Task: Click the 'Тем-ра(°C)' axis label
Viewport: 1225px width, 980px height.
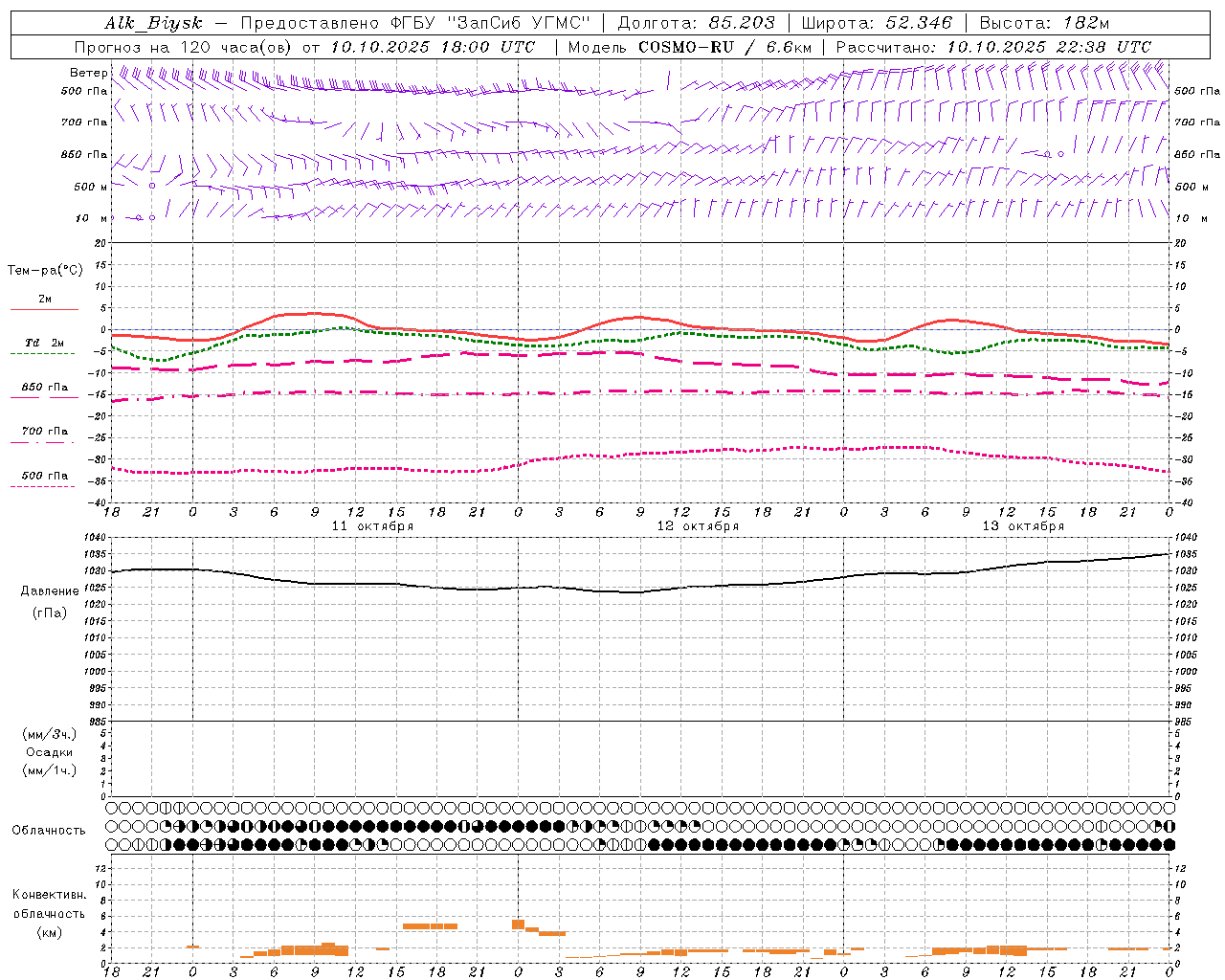Action: click(45, 271)
